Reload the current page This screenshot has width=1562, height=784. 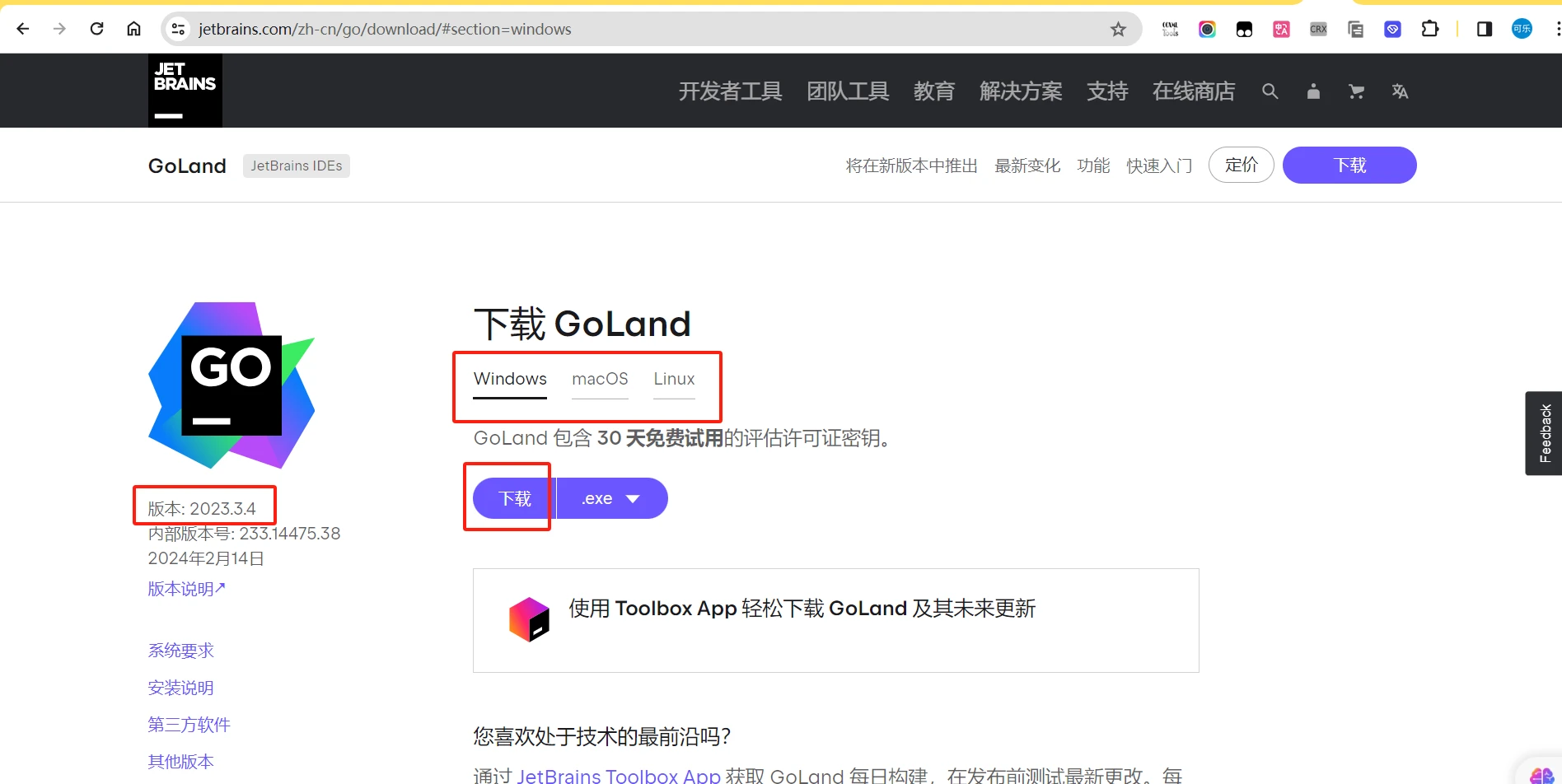pos(96,29)
